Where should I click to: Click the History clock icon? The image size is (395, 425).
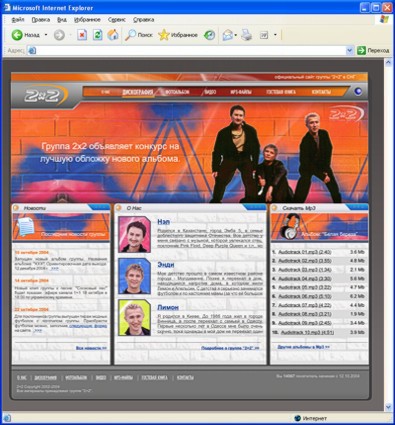point(209,35)
